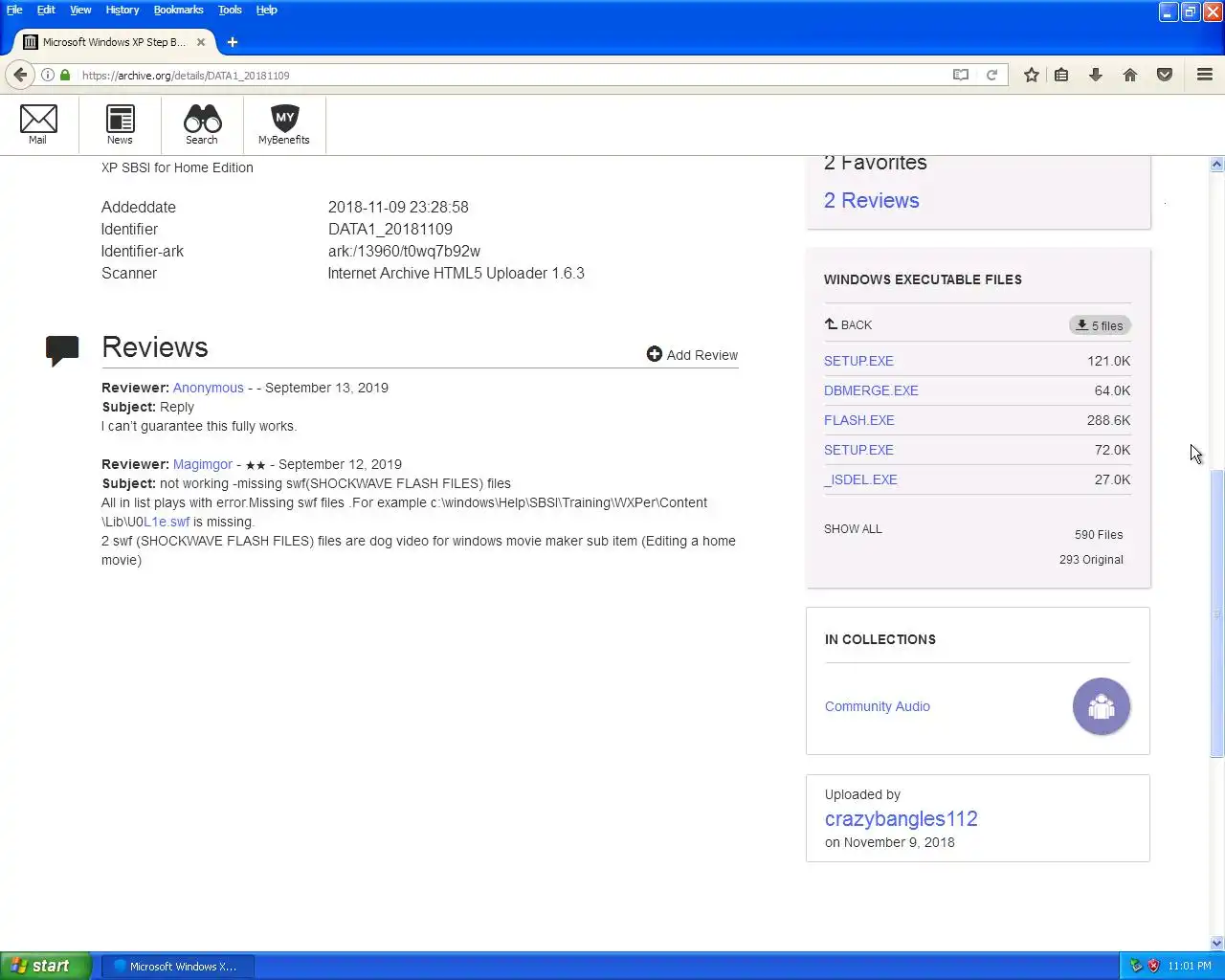Click the shield tray icon in the system tray

pos(1136,966)
